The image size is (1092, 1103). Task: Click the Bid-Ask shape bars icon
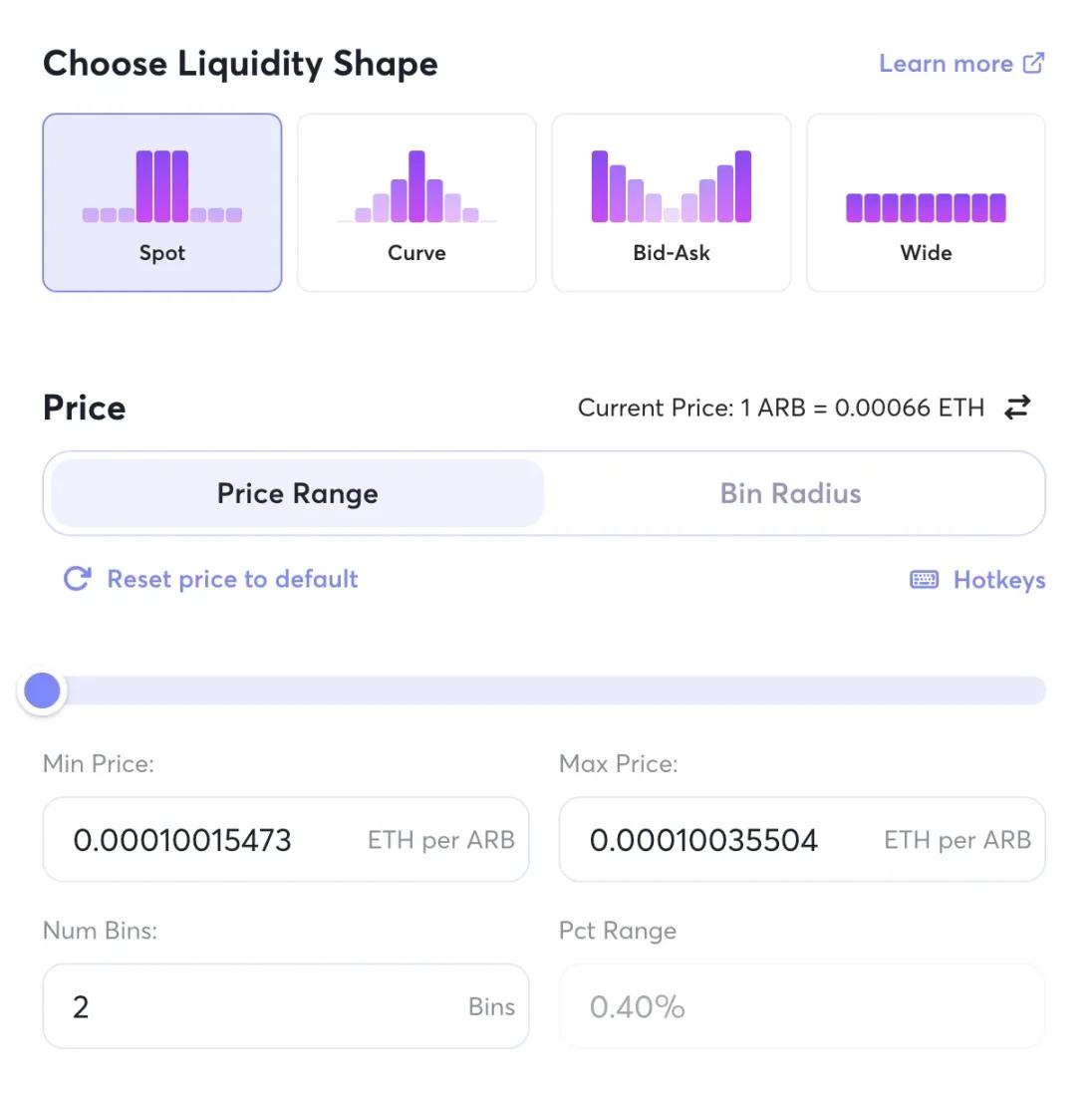[x=672, y=187]
